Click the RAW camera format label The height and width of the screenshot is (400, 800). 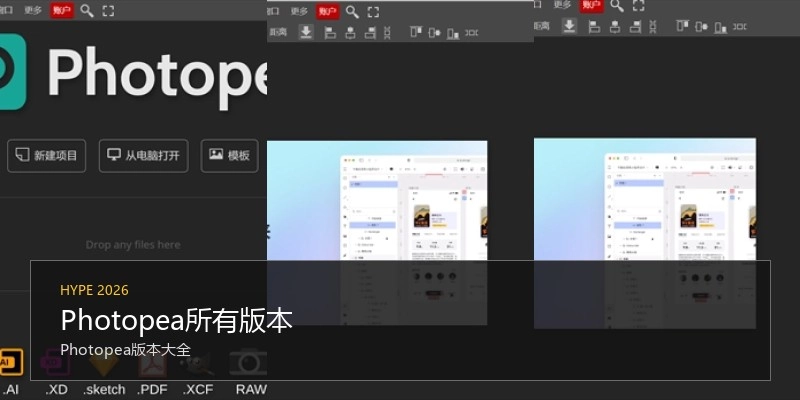tap(251, 390)
